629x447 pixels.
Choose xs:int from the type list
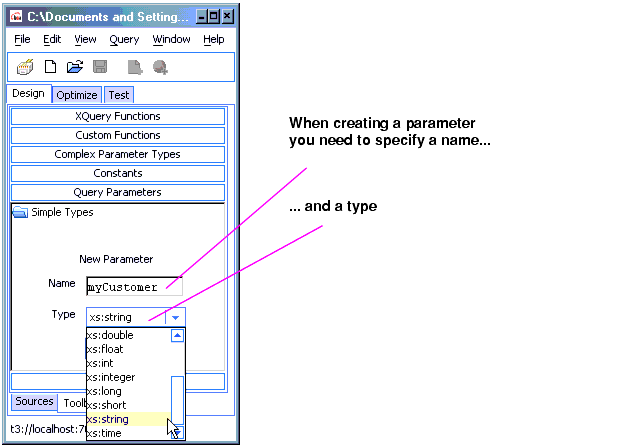[x=128, y=363]
